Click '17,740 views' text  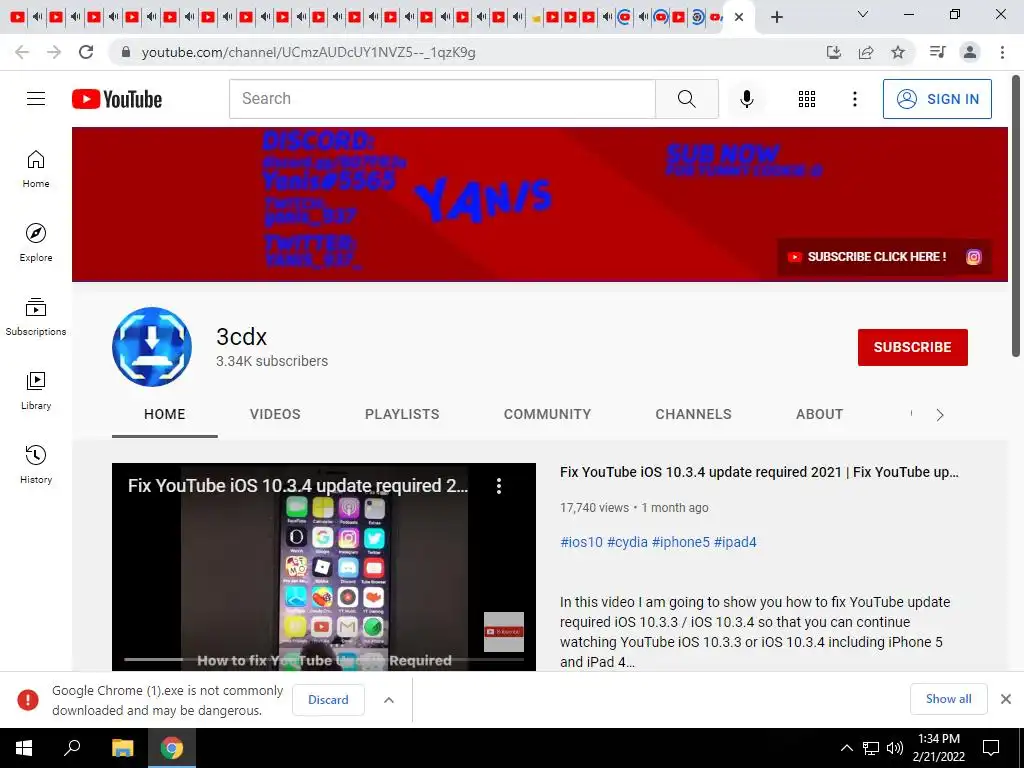pos(594,507)
